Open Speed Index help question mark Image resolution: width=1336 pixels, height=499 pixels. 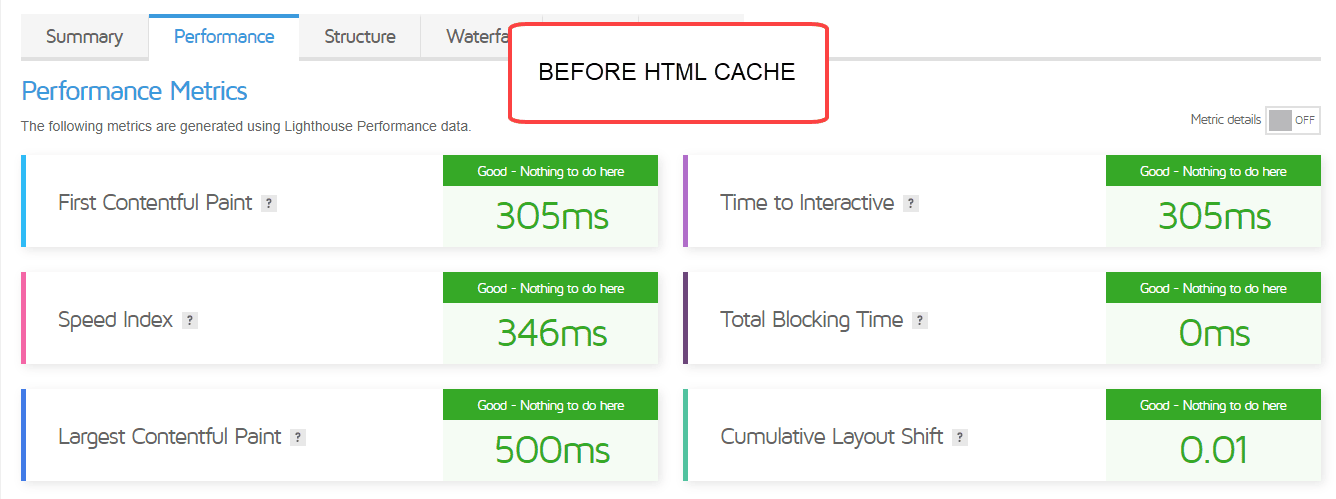pos(190,321)
